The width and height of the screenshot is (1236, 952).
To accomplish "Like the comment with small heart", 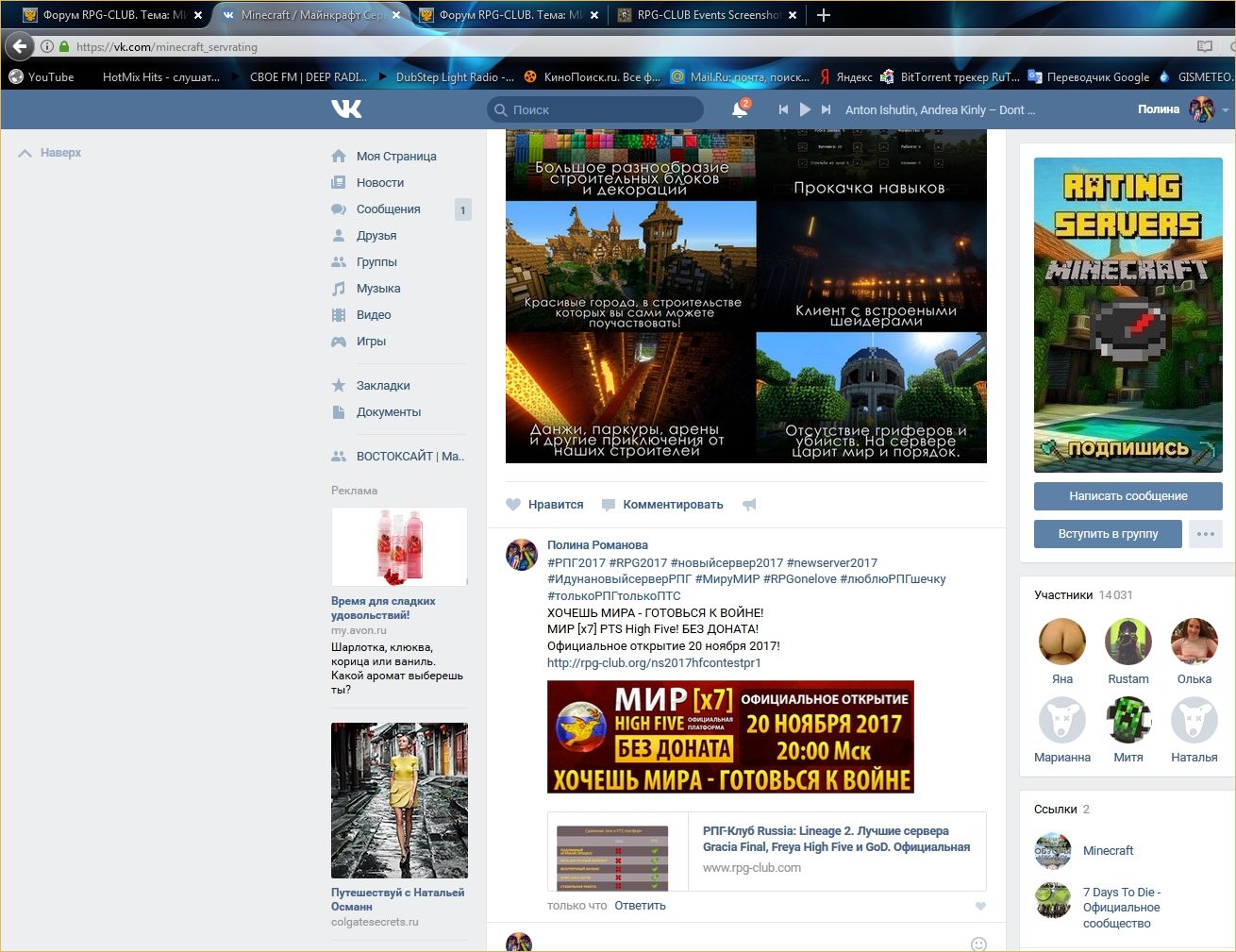I will 980,906.
